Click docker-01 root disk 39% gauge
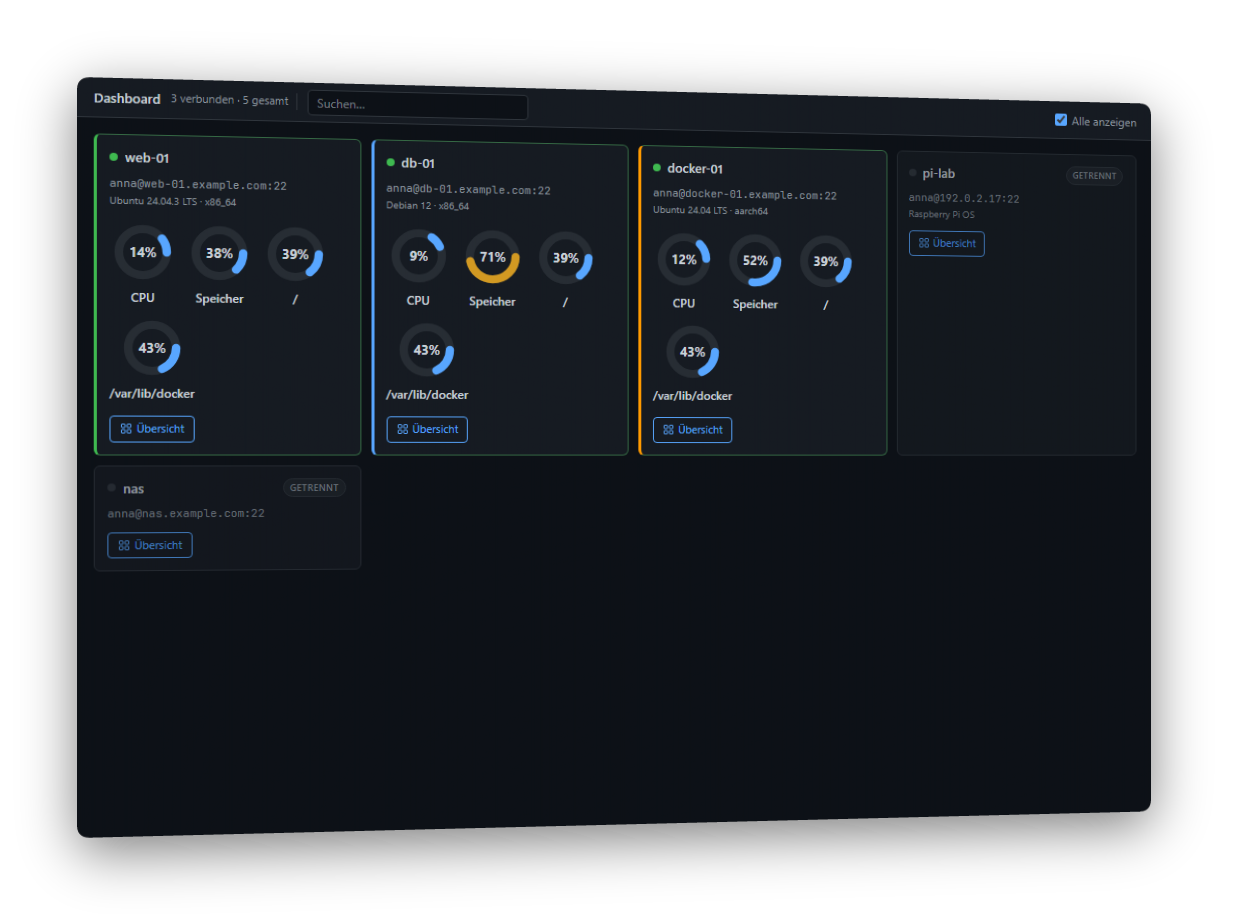This screenshot has height=914, width=1254. (826, 262)
